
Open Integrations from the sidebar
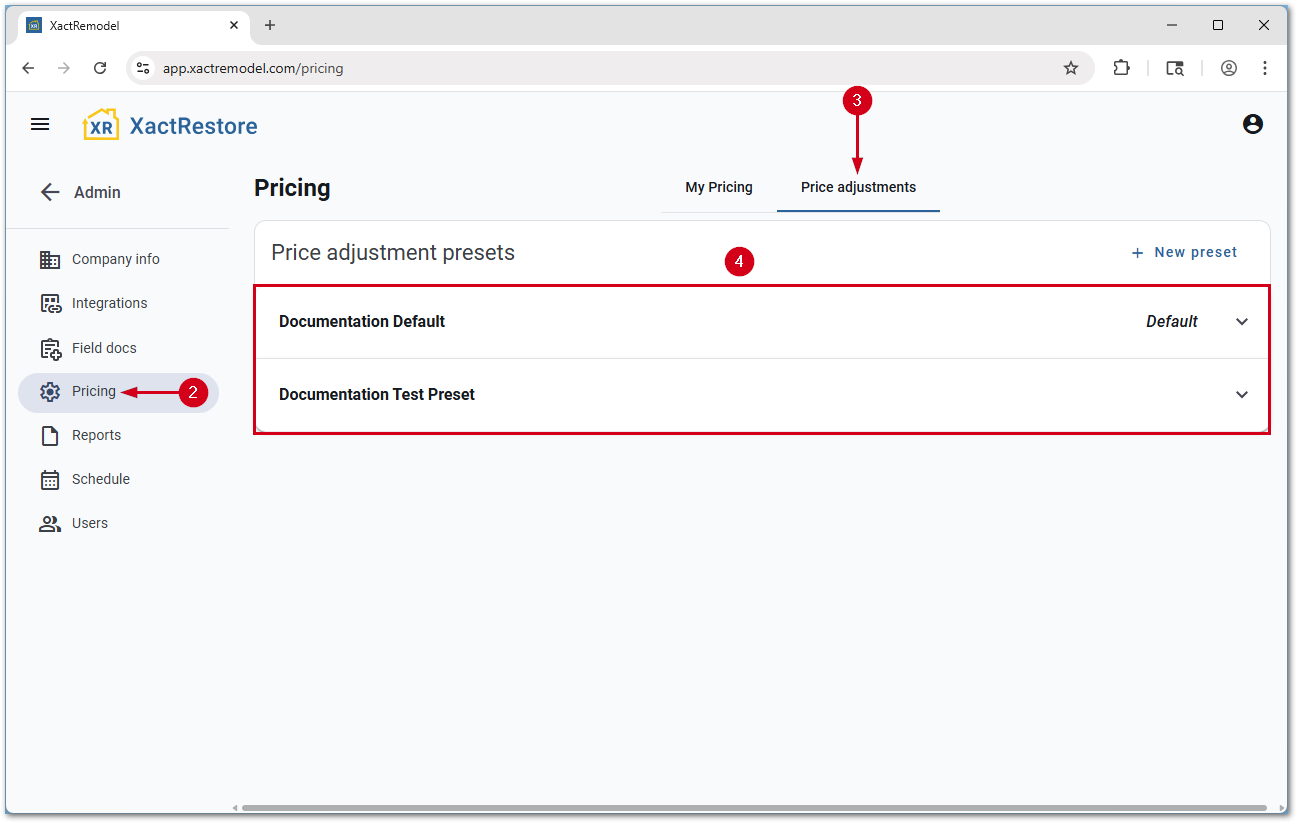pos(109,303)
